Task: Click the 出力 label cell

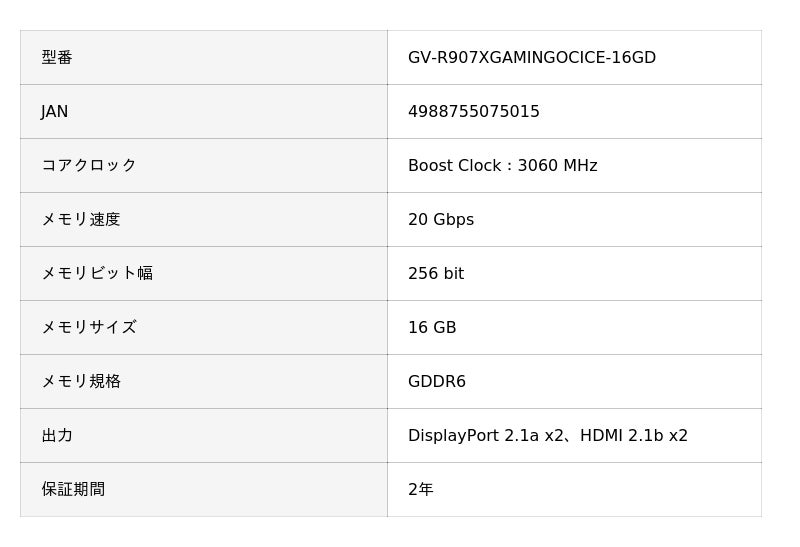Action: [x=57, y=436]
